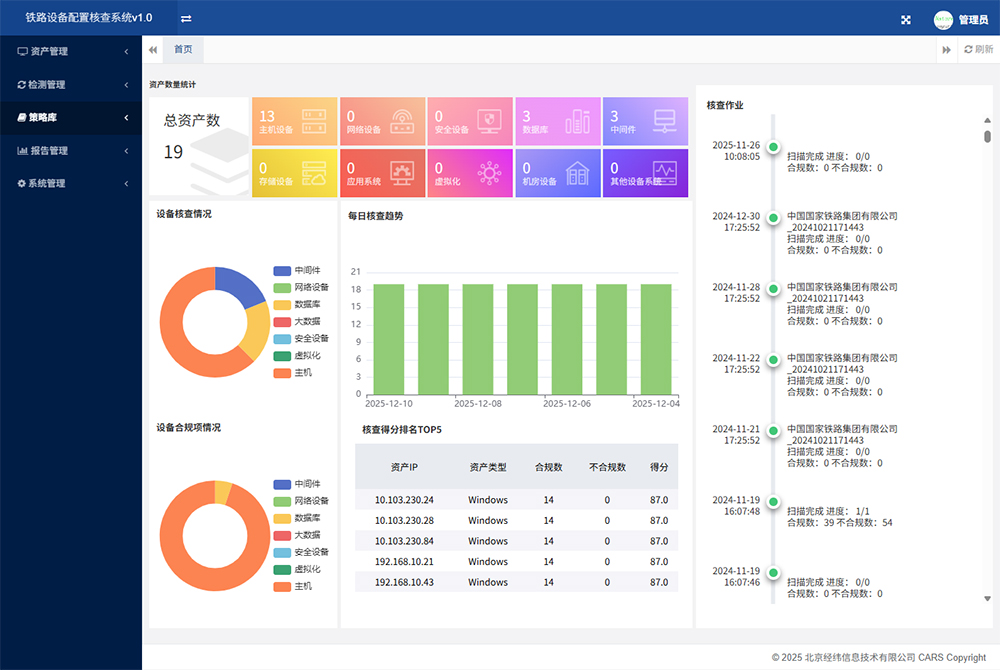Open the 数据库 asset card
This screenshot has height=670, width=1000.
tap(556, 121)
